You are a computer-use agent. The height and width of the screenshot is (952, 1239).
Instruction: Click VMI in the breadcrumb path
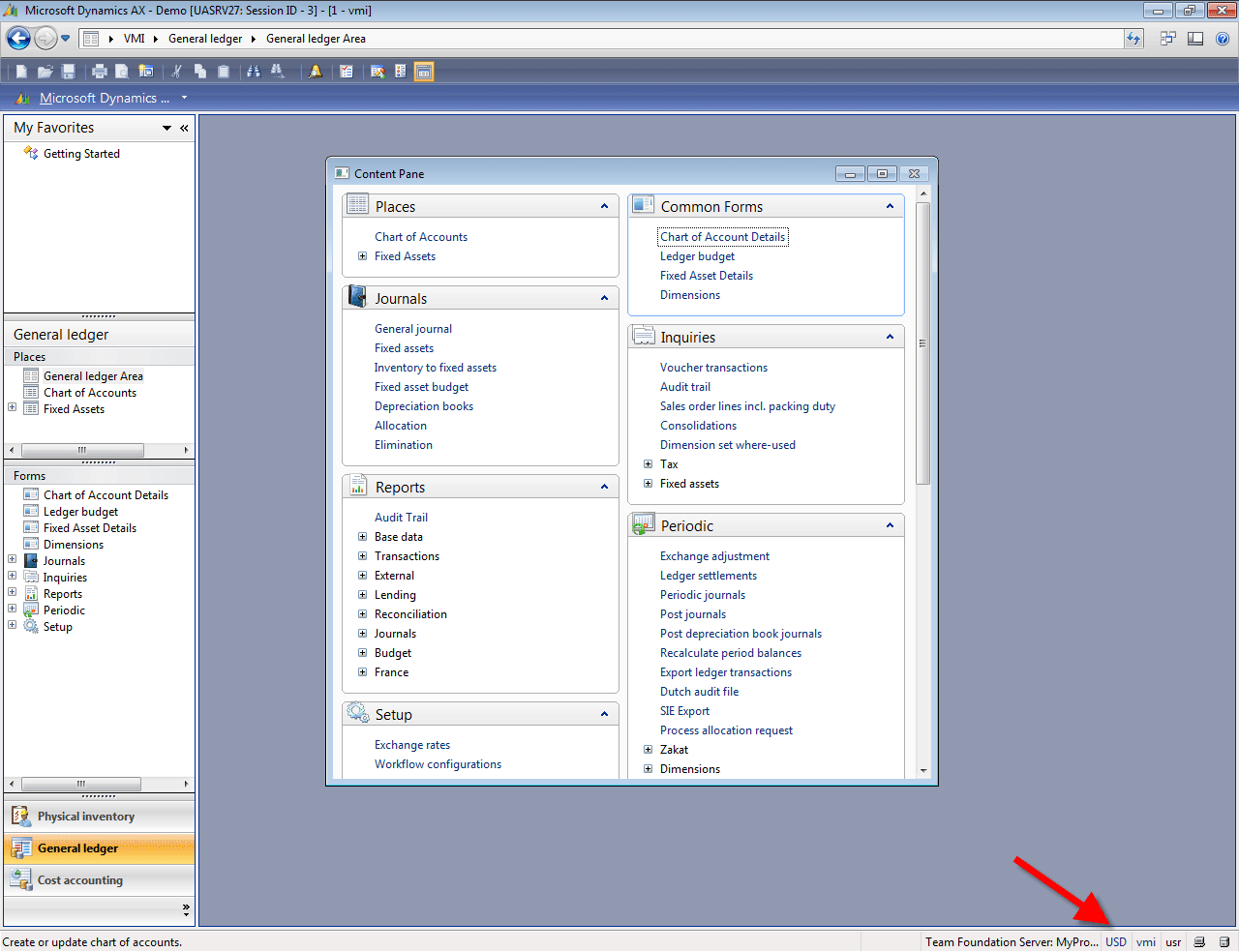coord(135,39)
